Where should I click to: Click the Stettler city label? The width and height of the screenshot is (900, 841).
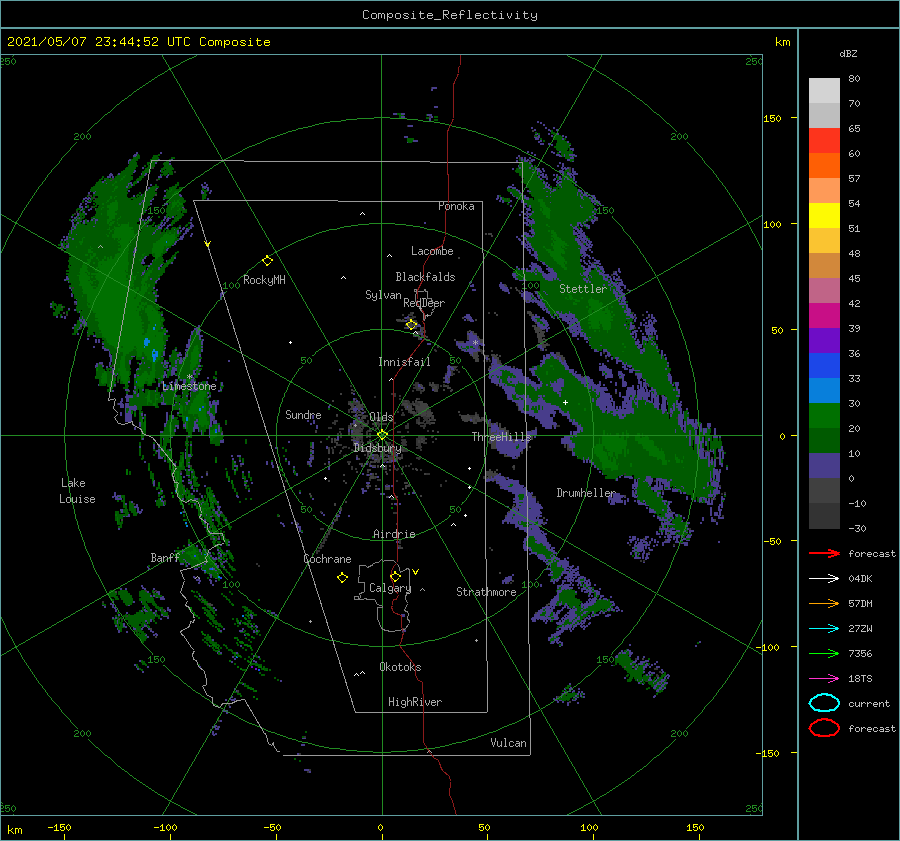[583, 289]
